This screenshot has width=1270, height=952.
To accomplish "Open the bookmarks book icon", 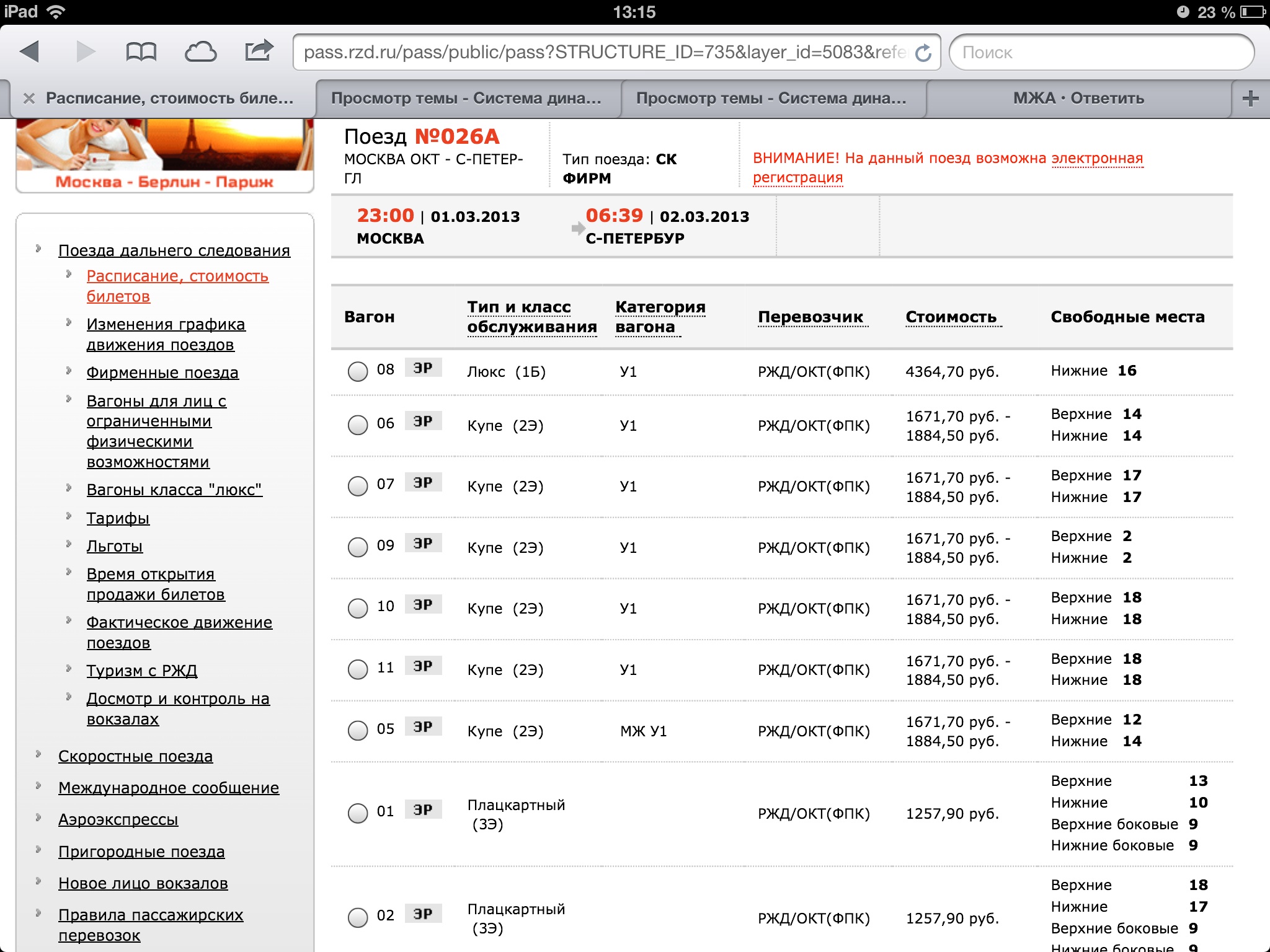I will (x=141, y=51).
